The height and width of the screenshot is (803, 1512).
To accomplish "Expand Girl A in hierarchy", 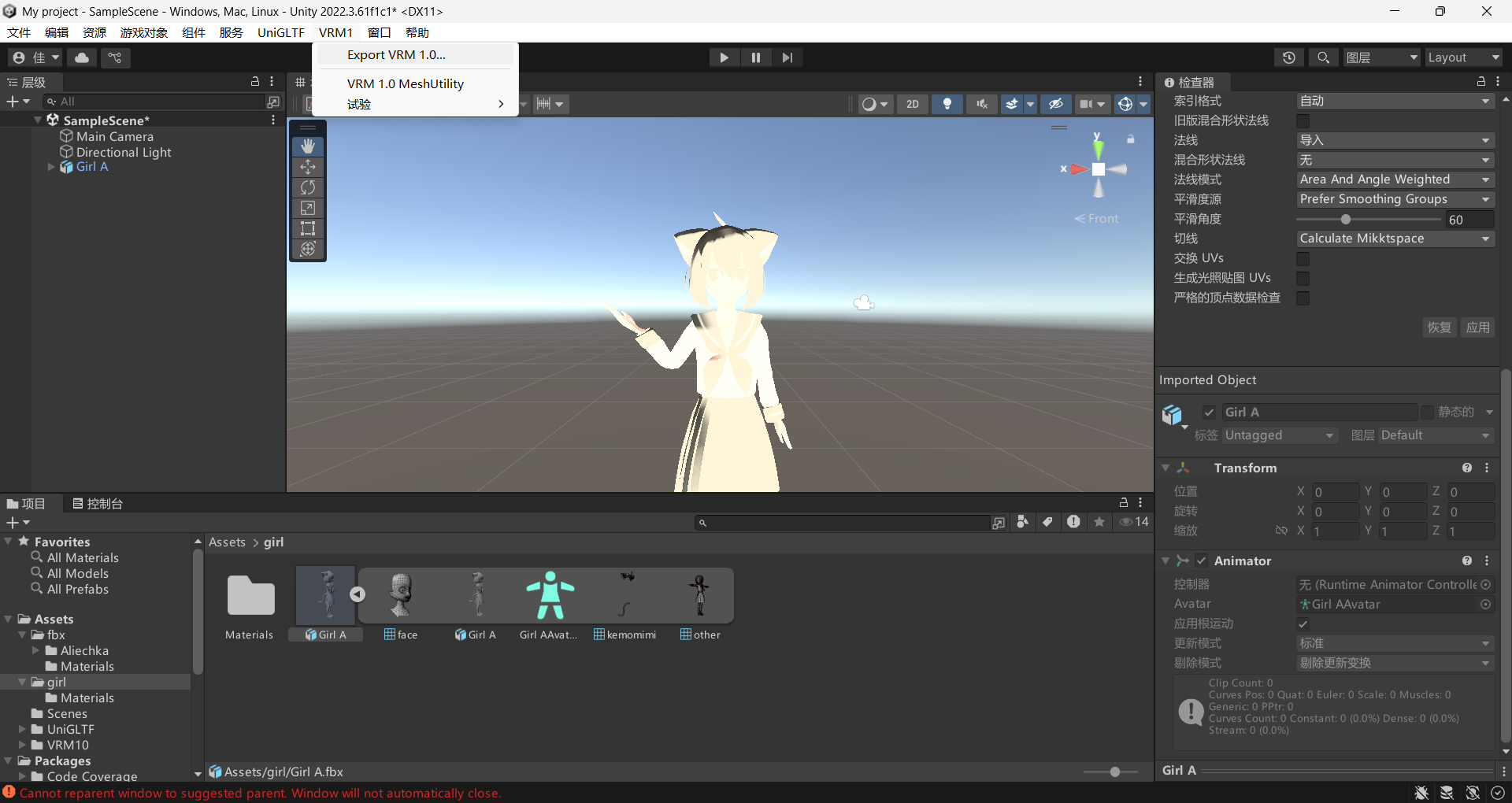I will (51, 167).
